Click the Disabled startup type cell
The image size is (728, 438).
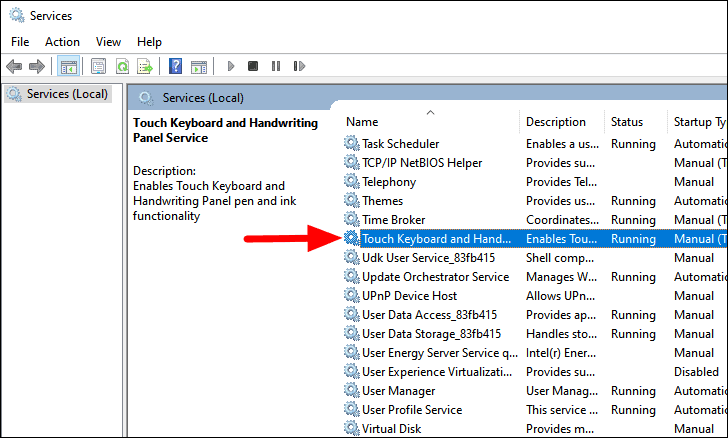pos(696,372)
